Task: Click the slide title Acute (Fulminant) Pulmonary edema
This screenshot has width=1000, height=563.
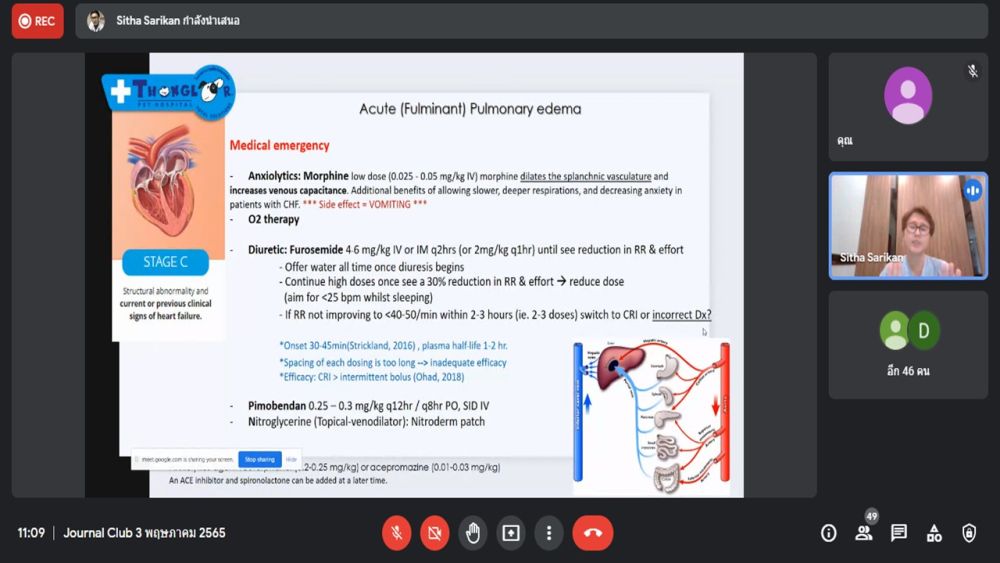Action: pos(470,109)
